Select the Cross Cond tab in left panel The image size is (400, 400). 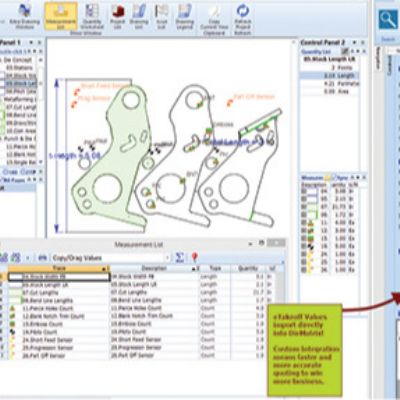[18, 172]
